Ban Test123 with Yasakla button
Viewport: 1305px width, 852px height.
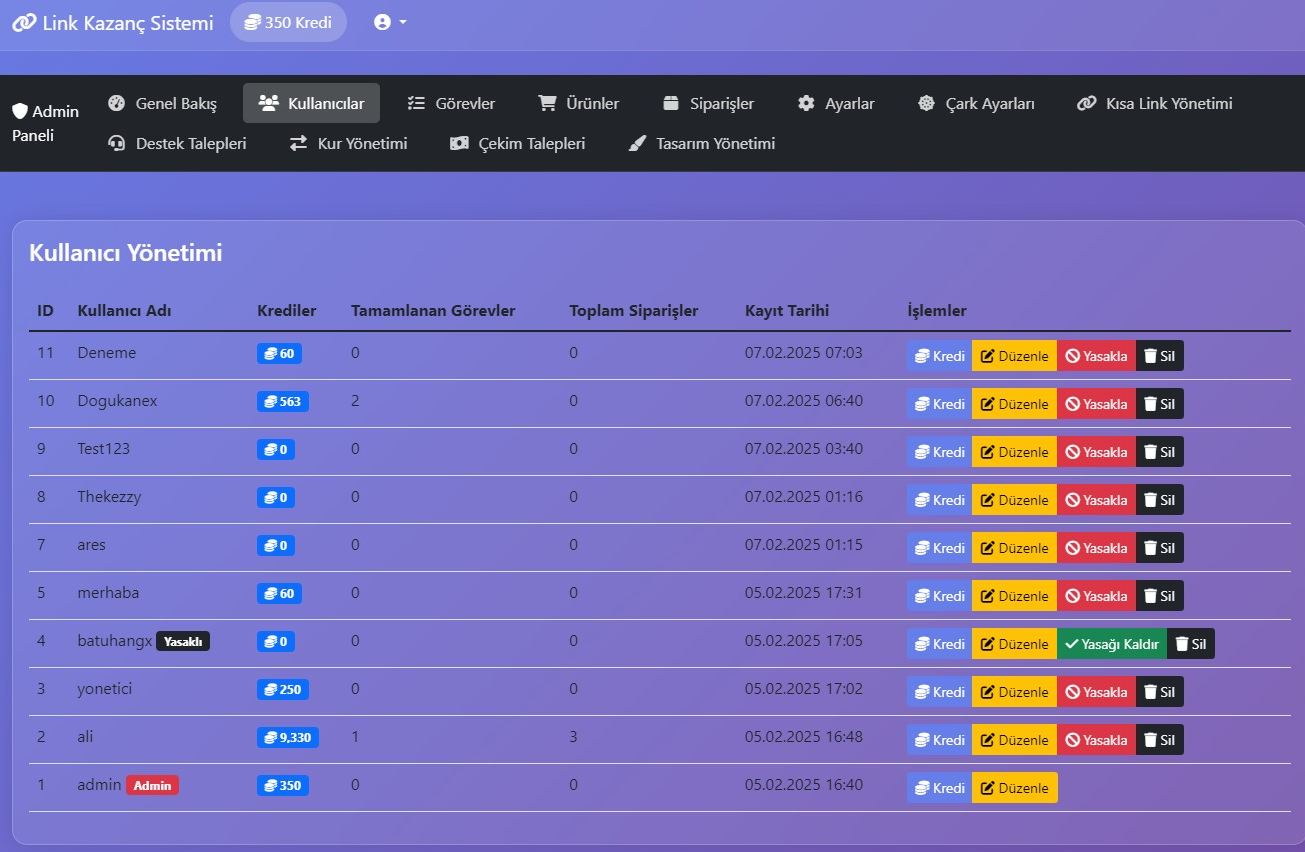click(1096, 452)
